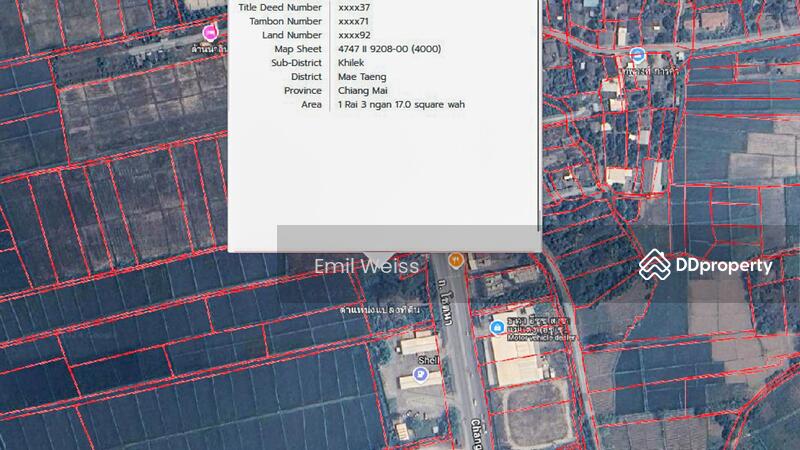This screenshot has width=800, height=450.
Task: Open the Shell gas station pin
Action: pyautogui.click(x=420, y=375)
